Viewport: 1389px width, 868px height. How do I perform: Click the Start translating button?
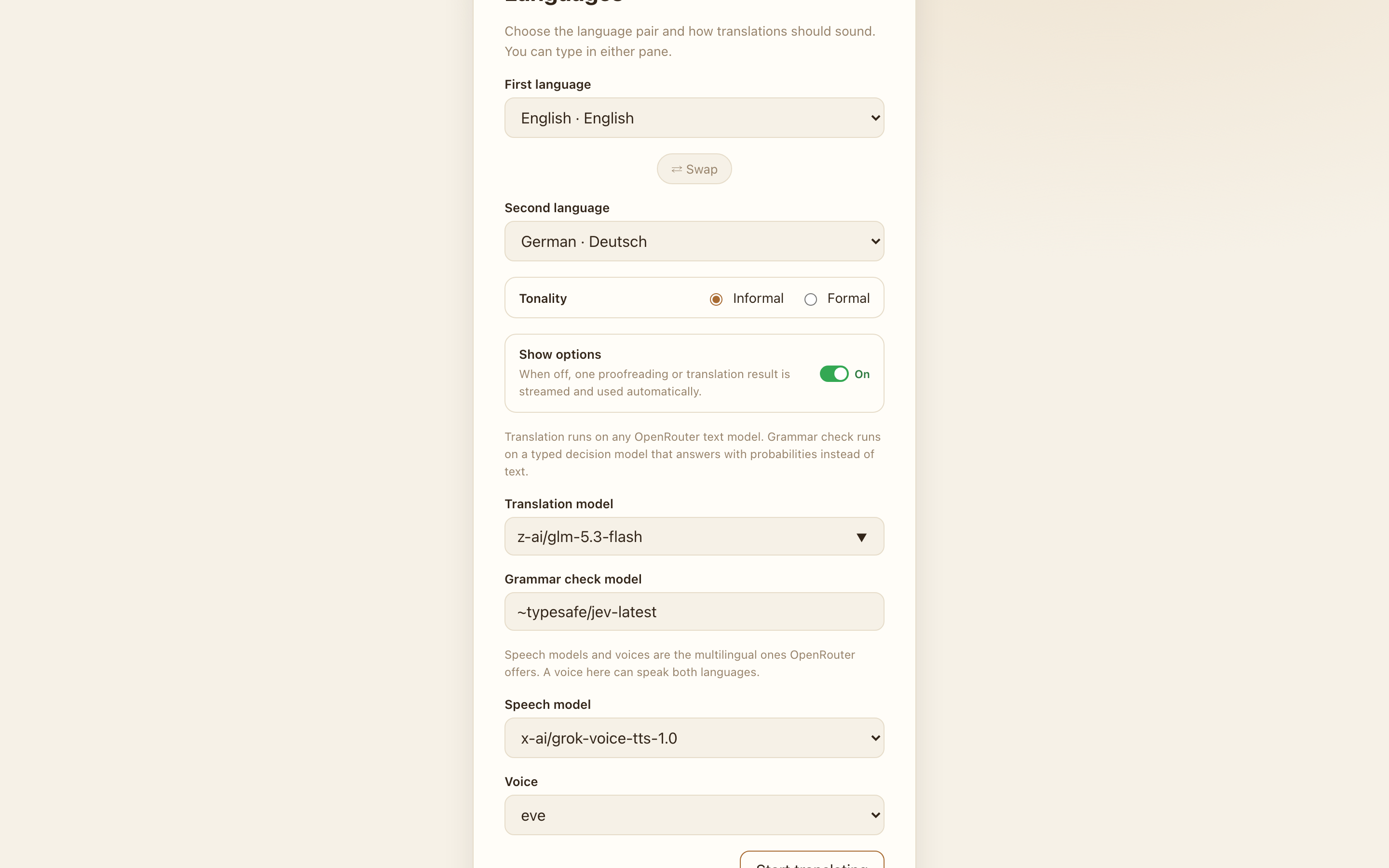(812, 860)
